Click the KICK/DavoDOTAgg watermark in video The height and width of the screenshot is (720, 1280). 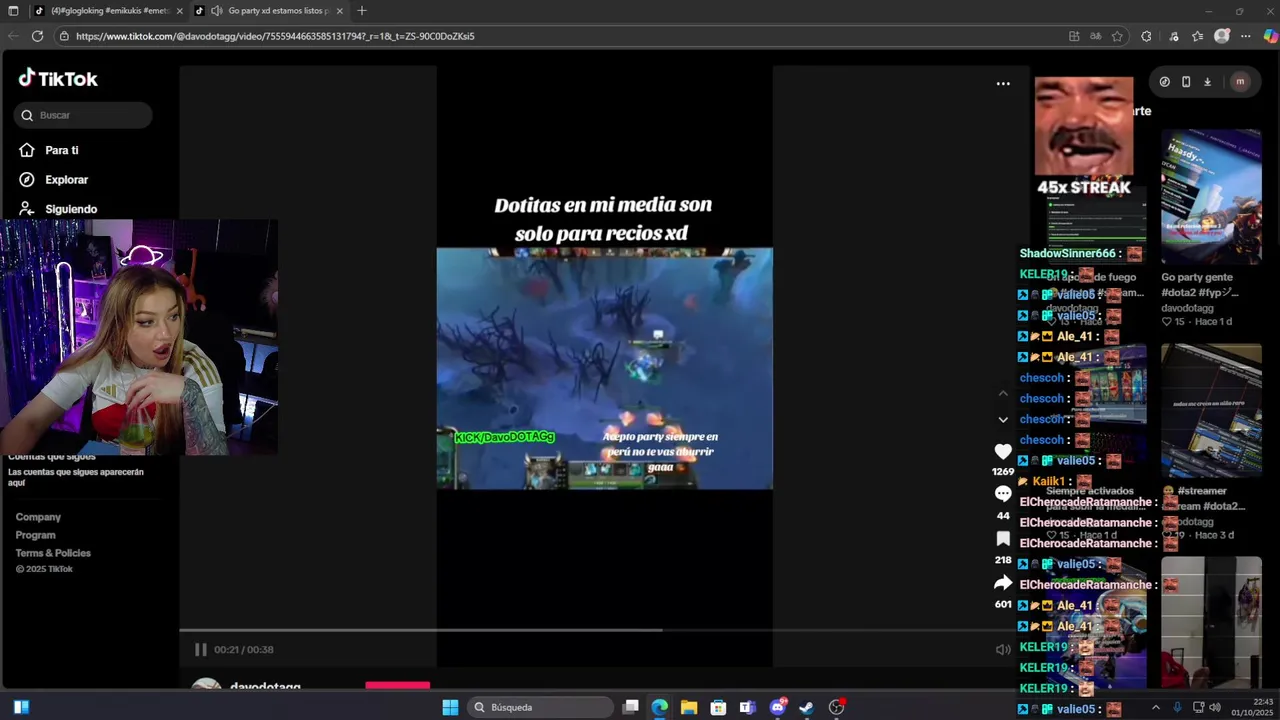[x=504, y=437]
